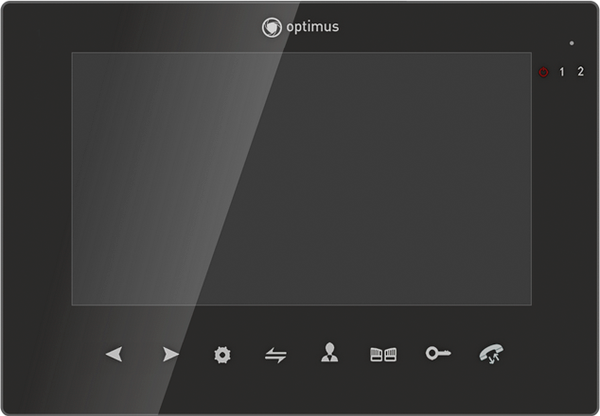Select channel indicator 2
Viewport: 600px width, 416px height.
click(580, 71)
